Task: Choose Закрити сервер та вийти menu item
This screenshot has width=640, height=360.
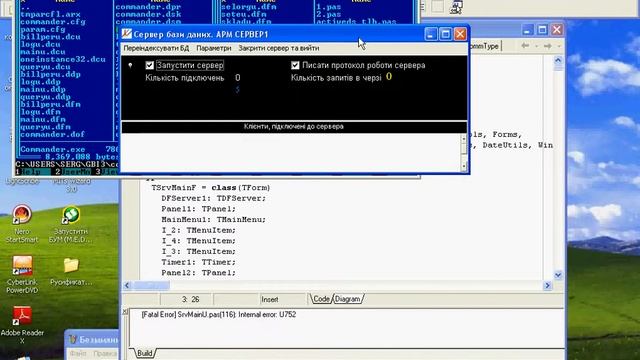Action: coord(279,48)
